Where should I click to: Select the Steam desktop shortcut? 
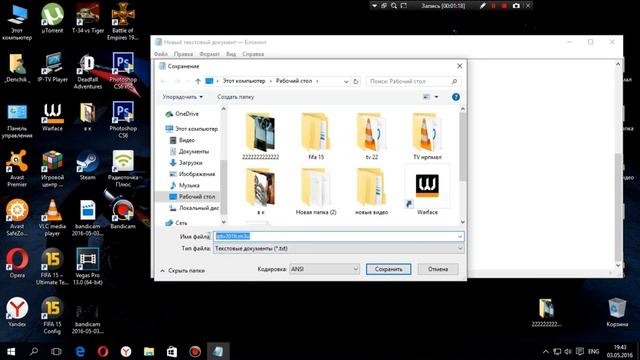click(87, 165)
